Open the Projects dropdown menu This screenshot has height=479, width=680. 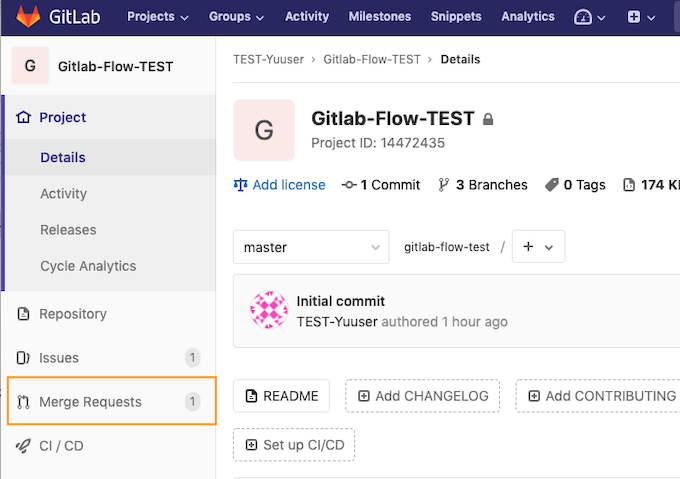(x=157, y=16)
